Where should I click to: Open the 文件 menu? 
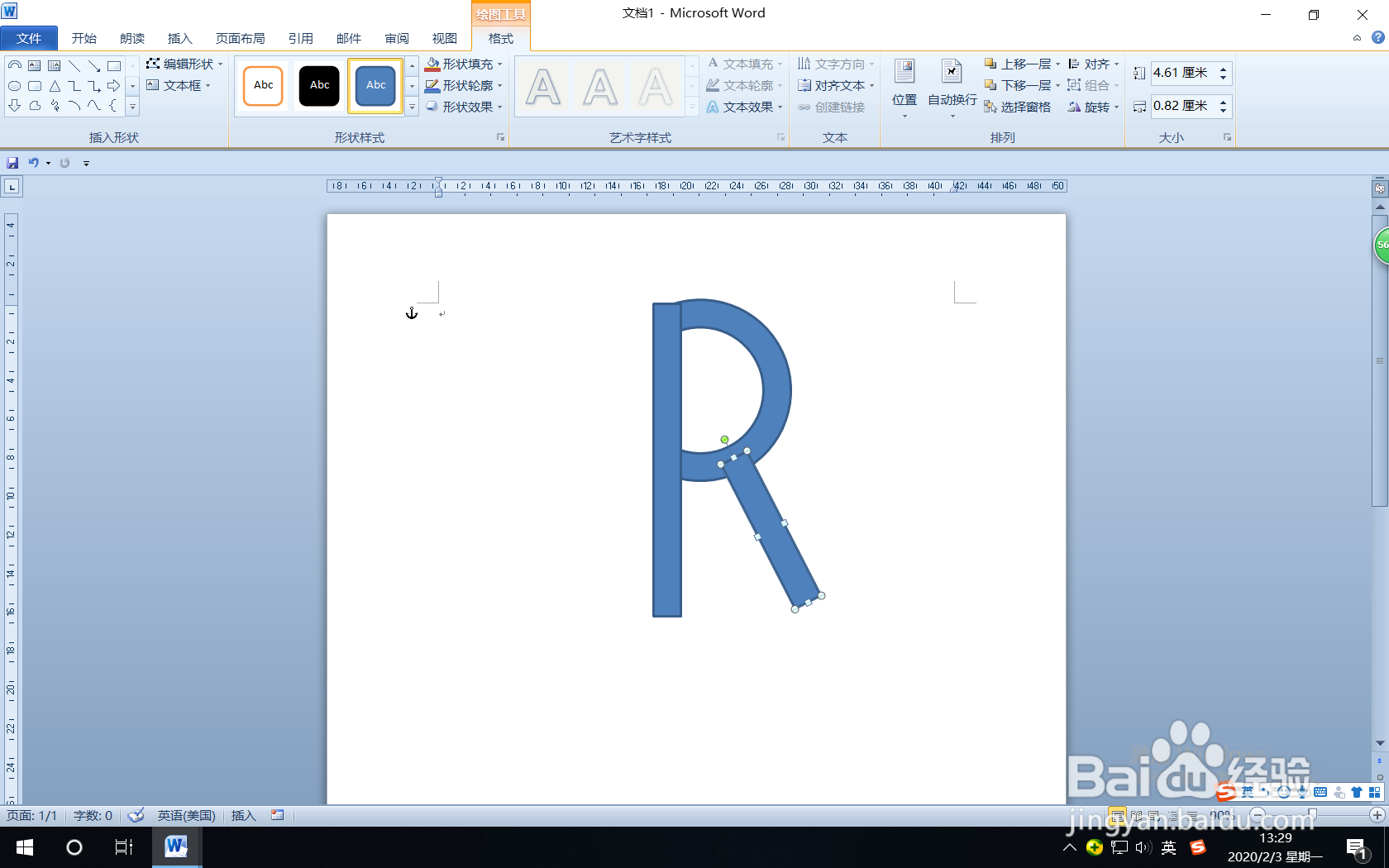coord(30,38)
